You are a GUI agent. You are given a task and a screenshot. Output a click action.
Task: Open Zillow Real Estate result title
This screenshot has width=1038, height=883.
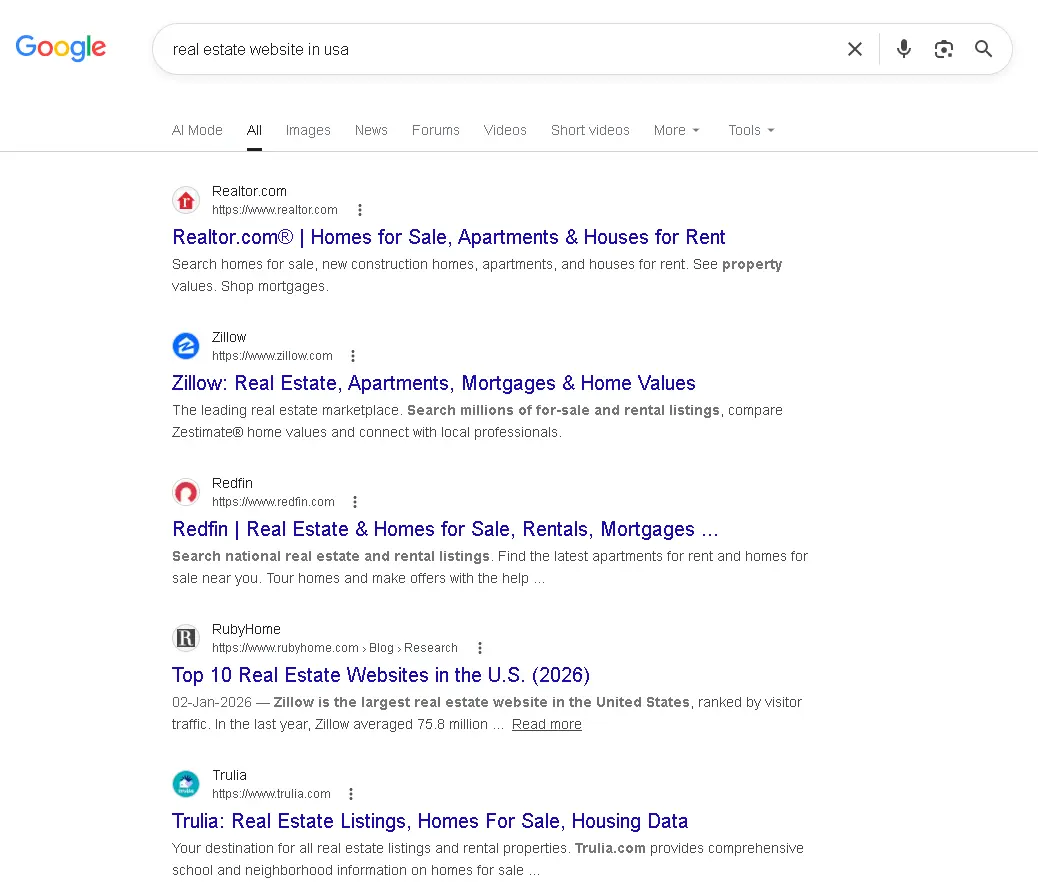(x=434, y=383)
